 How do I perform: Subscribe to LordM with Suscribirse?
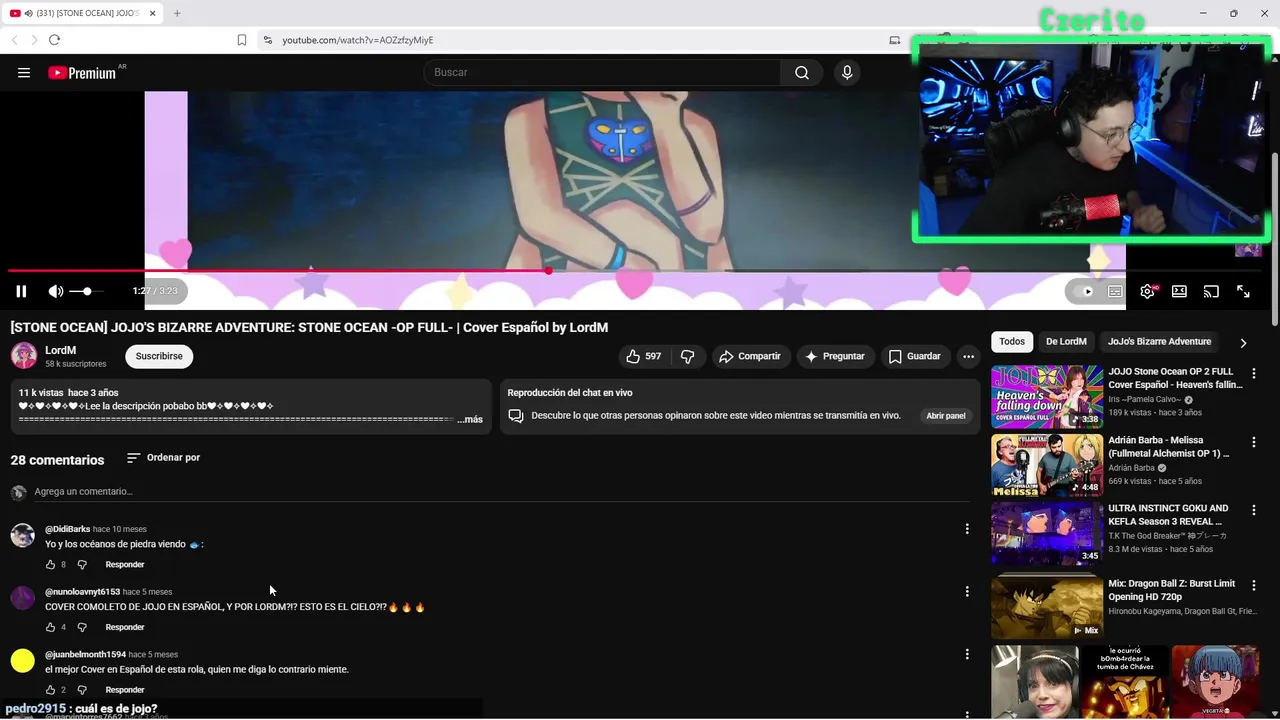(159, 356)
